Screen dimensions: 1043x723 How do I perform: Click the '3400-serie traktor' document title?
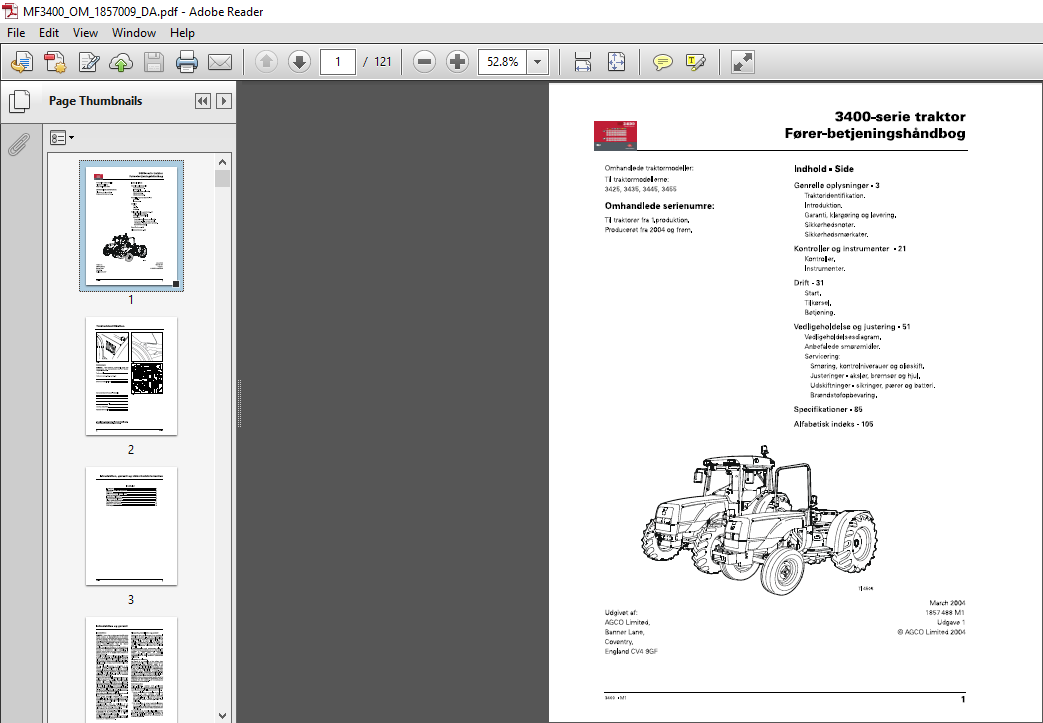[x=900, y=116]
